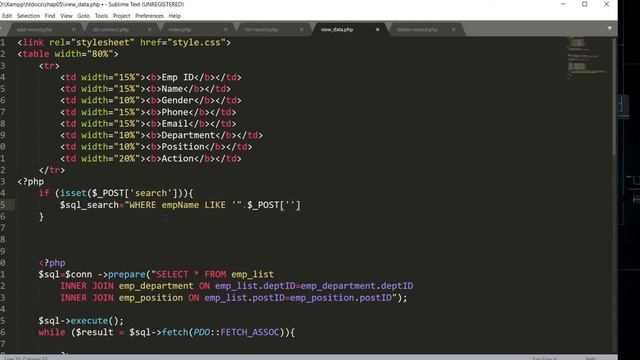Switch to the index.php tab

(x=180, y=29)
